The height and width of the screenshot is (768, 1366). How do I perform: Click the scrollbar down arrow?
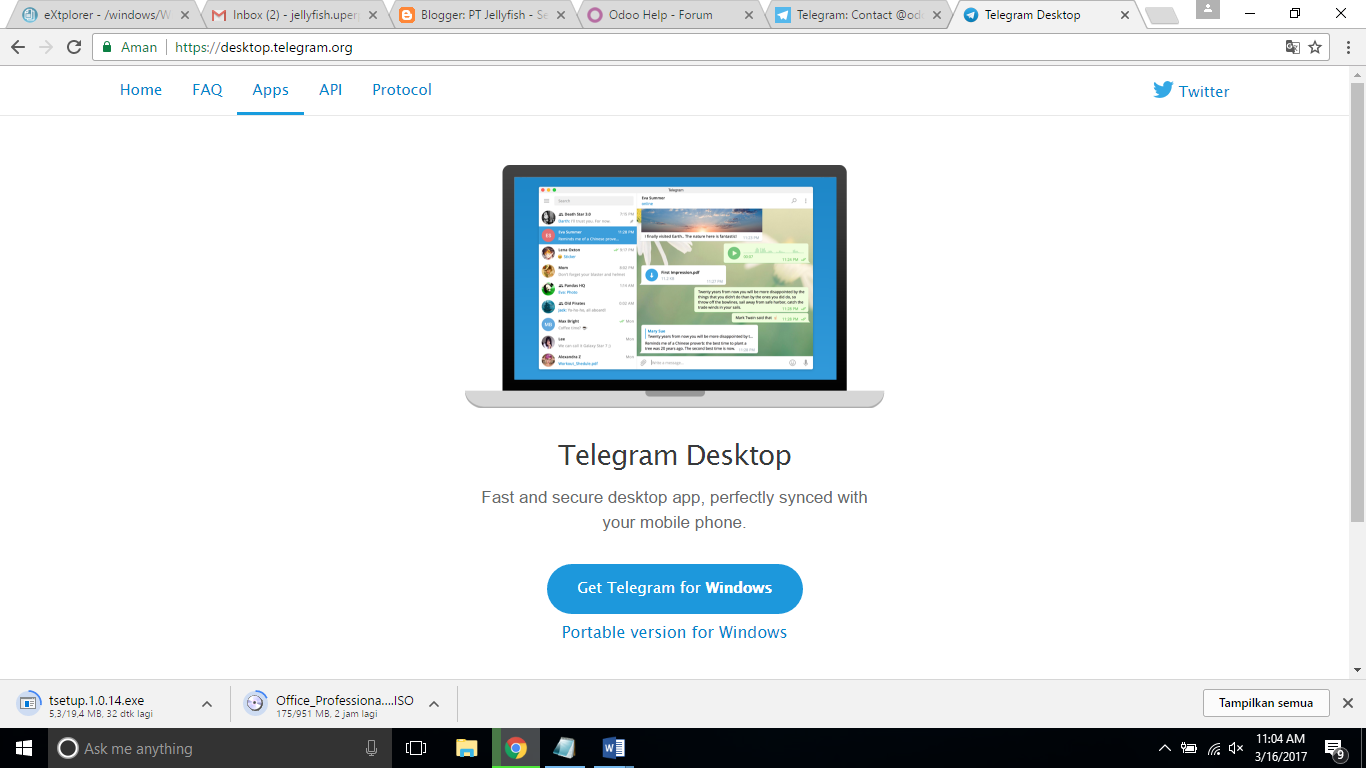[x=1358, y=670]
